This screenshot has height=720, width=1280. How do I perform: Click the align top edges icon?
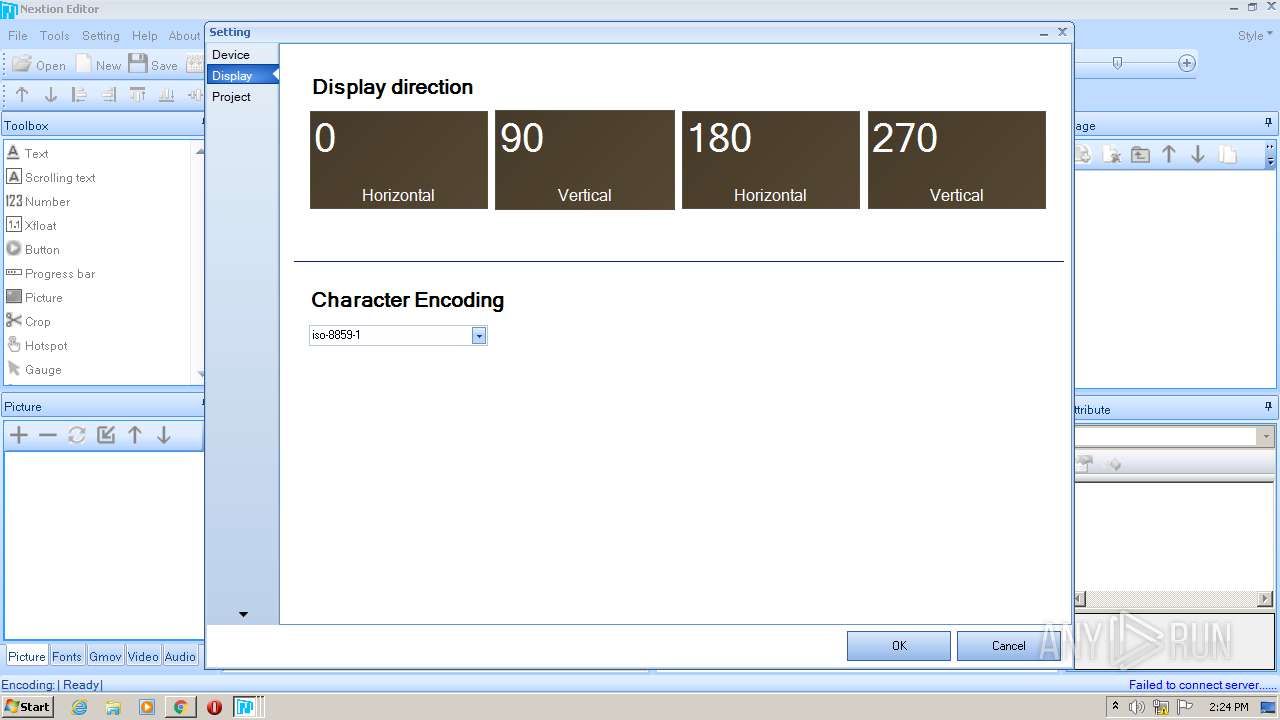pos(138,95)
